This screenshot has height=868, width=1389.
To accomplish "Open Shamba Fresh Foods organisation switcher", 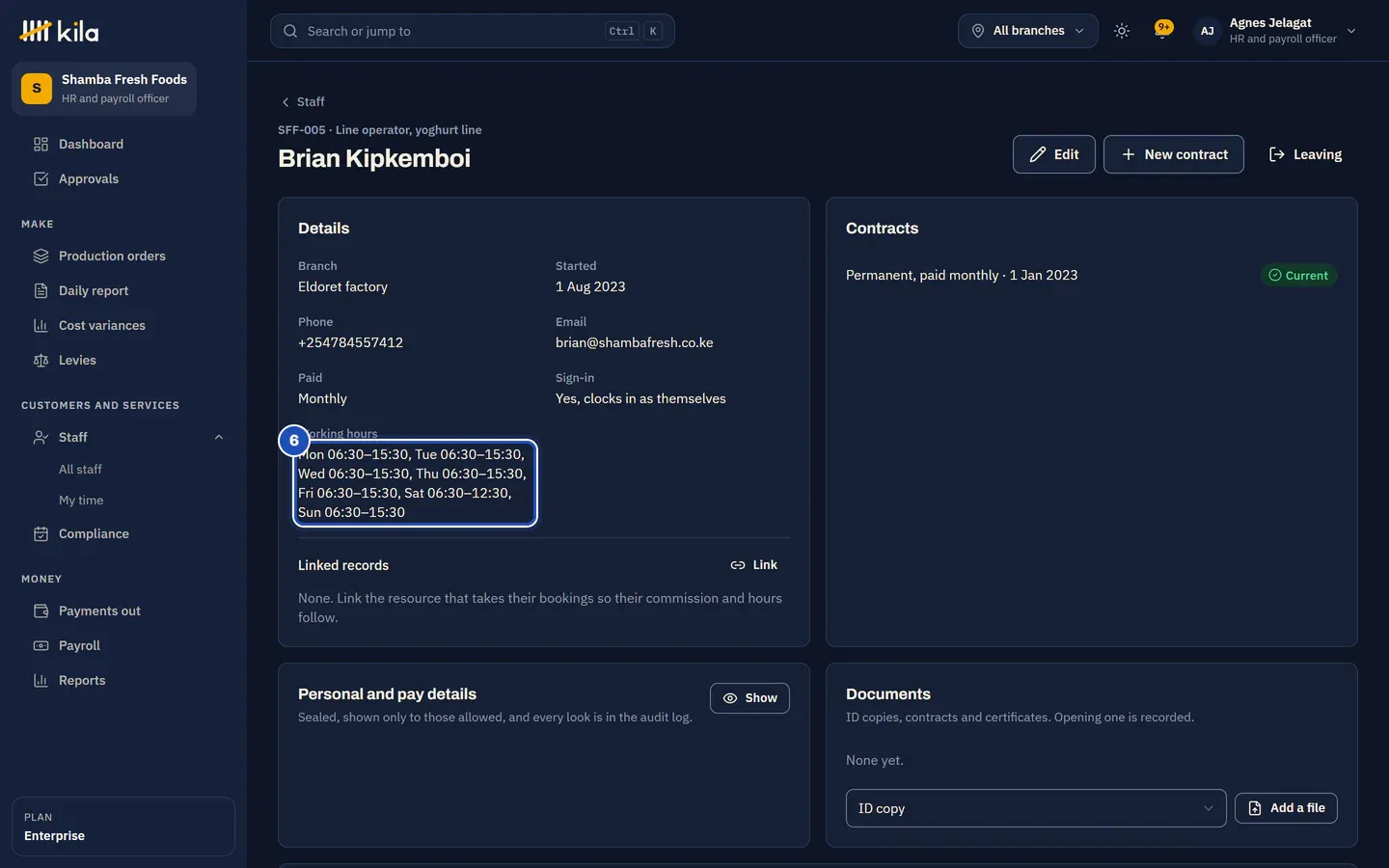I will coord(104,89).
